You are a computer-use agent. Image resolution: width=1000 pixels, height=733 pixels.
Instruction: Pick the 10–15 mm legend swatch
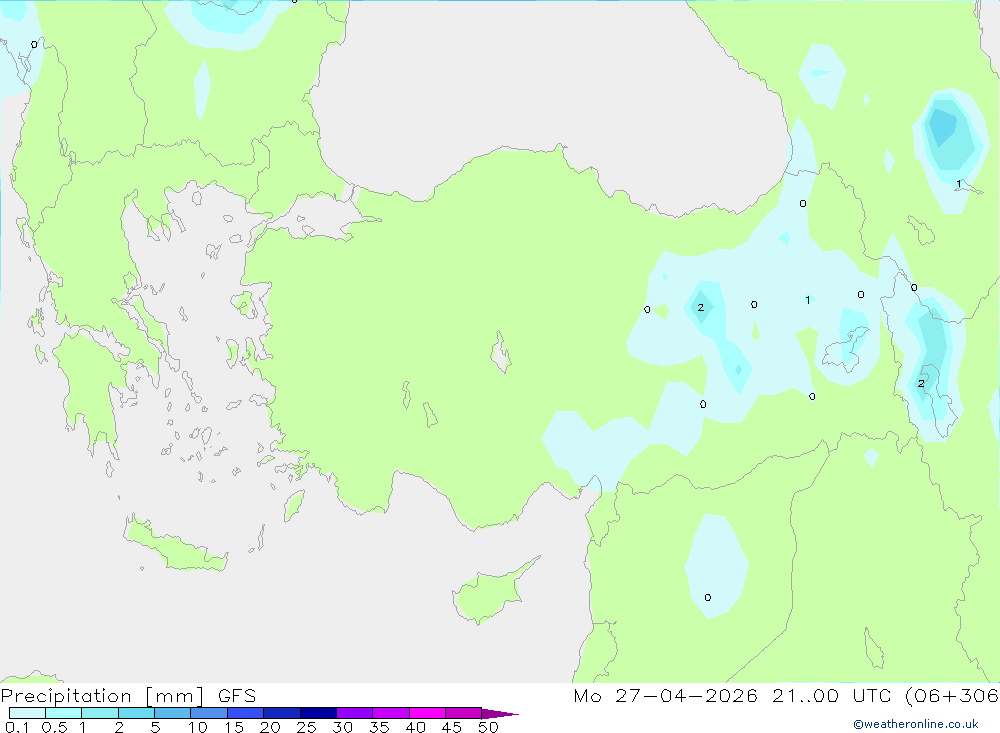[x=209, y=713]
